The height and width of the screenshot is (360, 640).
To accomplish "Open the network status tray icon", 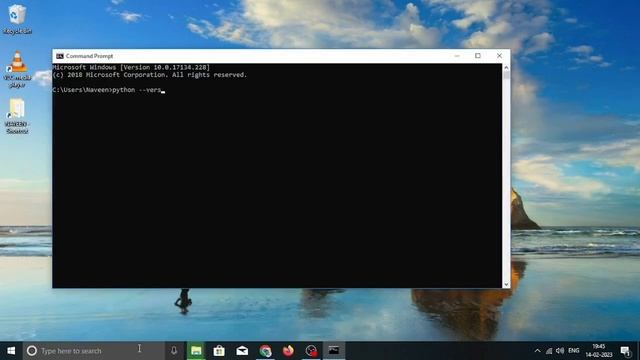I will 549,351.
